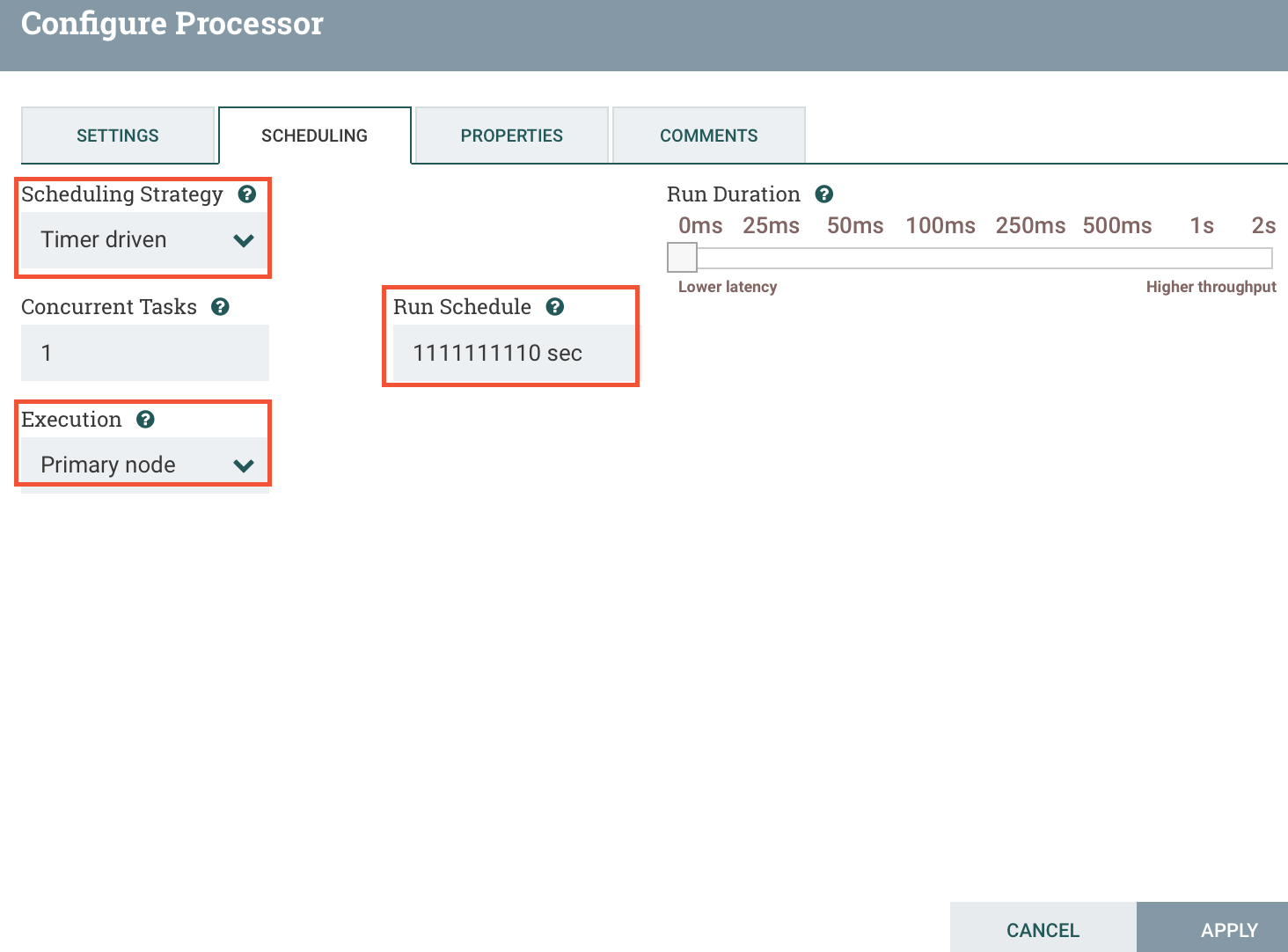
Task: Open help for Concurrent Tasks
Action: point(221,306)
